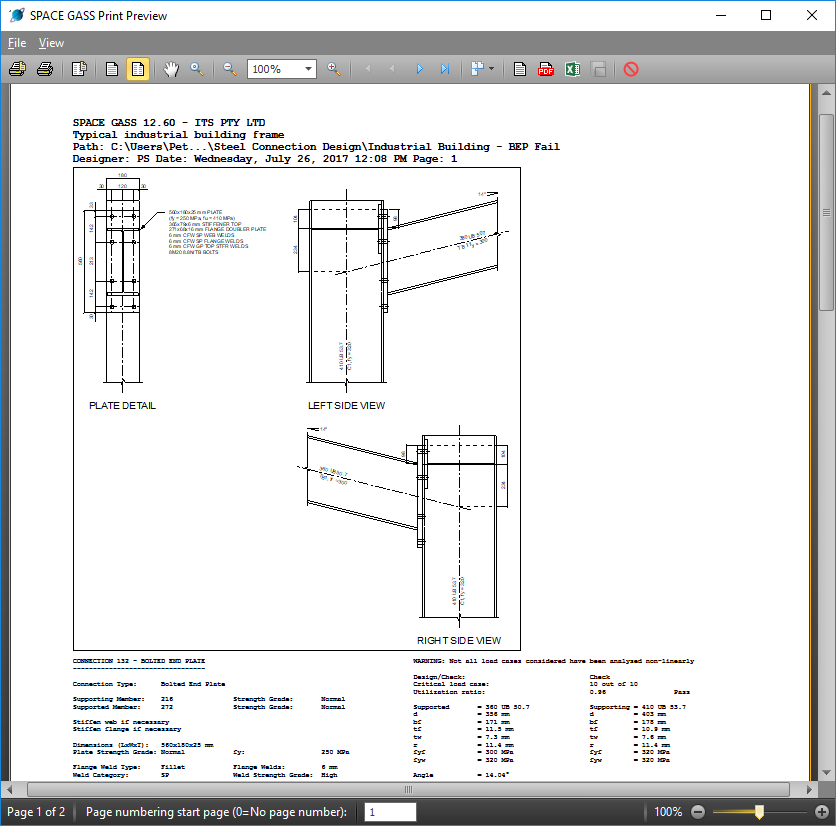Click the 'Utilization ratio:' label

click(449, 692)
